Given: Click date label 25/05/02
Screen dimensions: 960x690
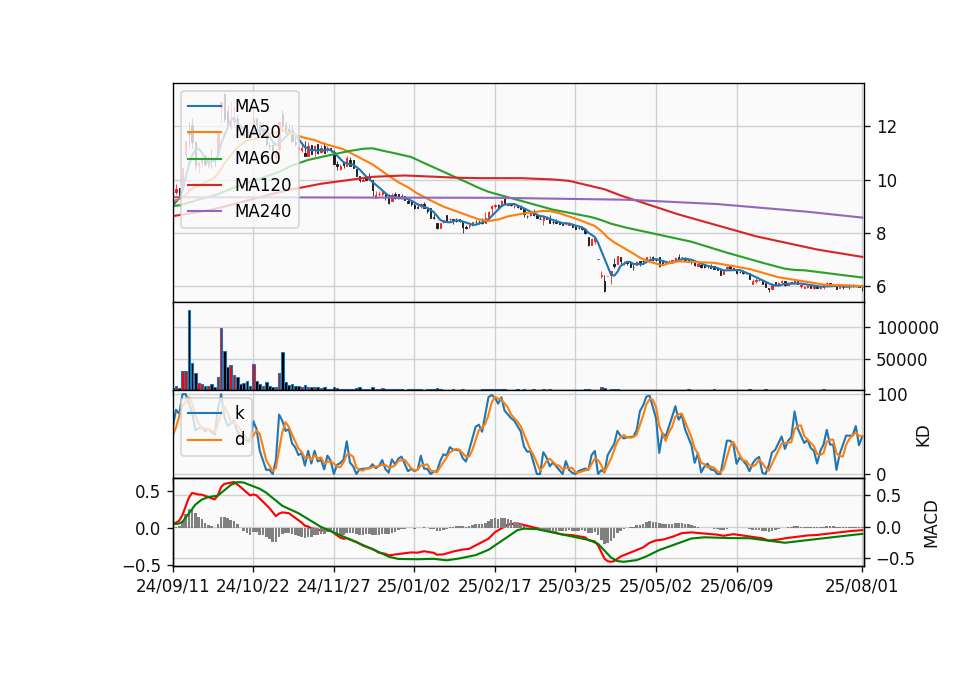Looking at the screenshot, I should [656, 586].
